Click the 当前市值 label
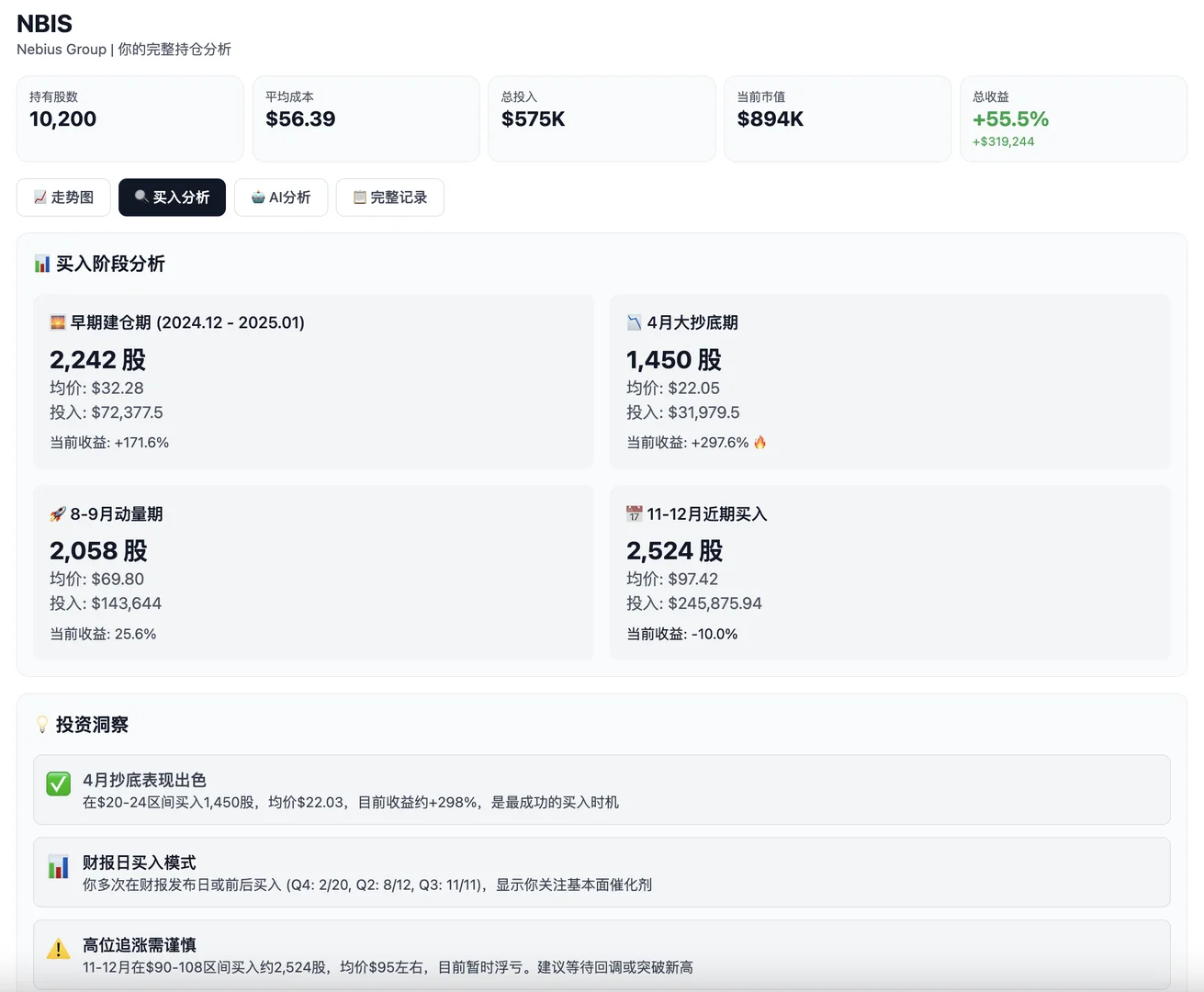Viewport: 1204px width, 992px height. pyautogui.click(x=761, y=96)
